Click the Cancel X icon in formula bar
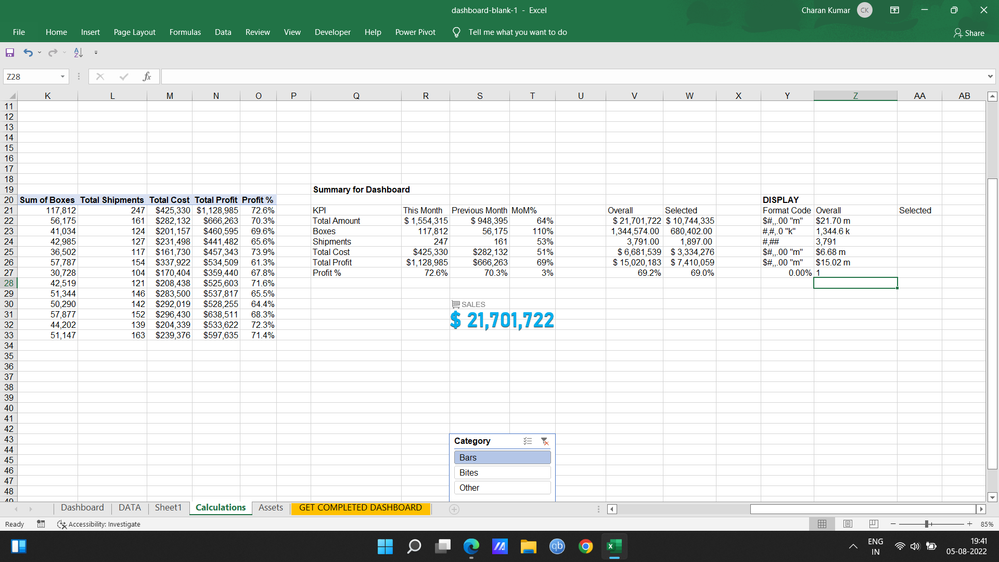Image resolution: width=999 pixels, height=562 pixels. coord(100,76)
